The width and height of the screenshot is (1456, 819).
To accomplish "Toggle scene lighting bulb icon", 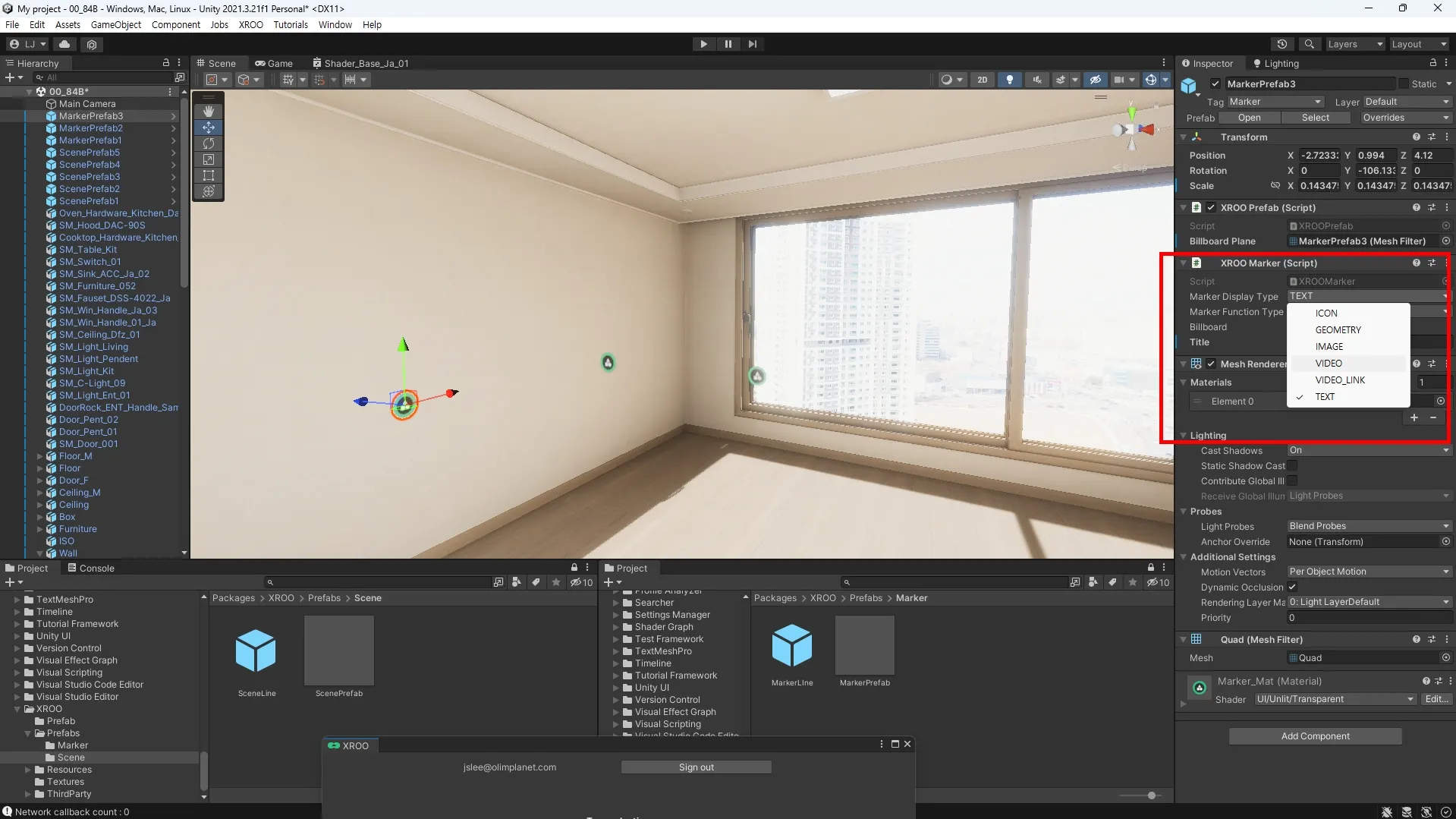I will click(x=1009, y=80).
